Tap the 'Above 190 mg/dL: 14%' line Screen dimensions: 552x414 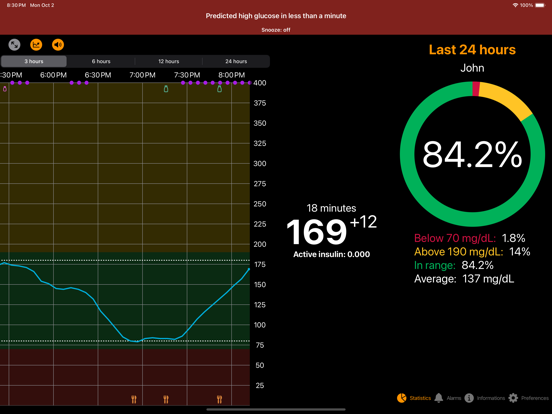click(472, 252)
